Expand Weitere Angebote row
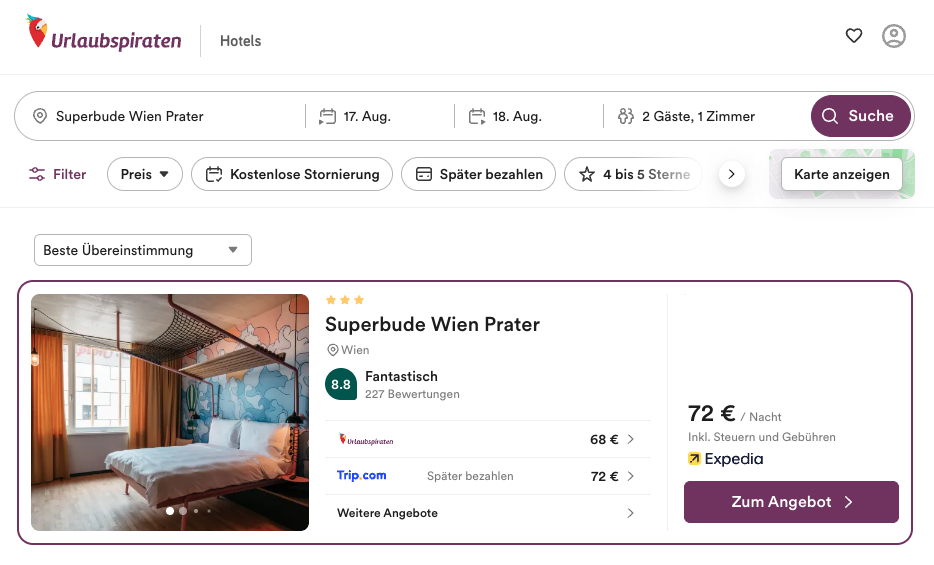This screenshot has width=934, height=565. tap(487, 513)
